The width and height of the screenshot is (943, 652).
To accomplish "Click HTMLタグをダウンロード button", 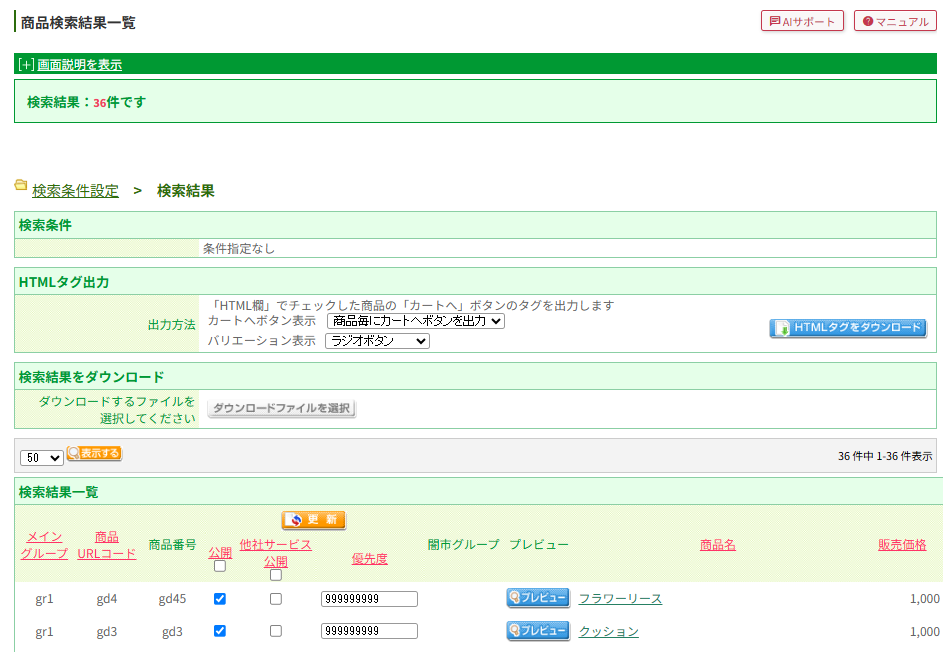I will [848, 328].
